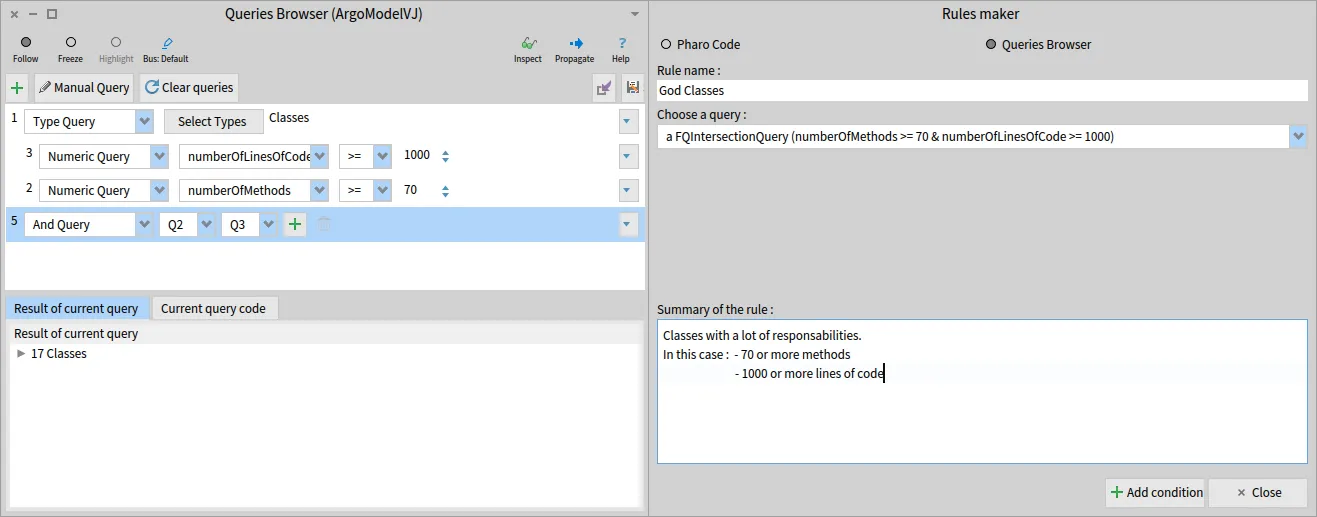Click trash icon in And Query row
The image size is (1317, 517).
(x=323, y=225)
